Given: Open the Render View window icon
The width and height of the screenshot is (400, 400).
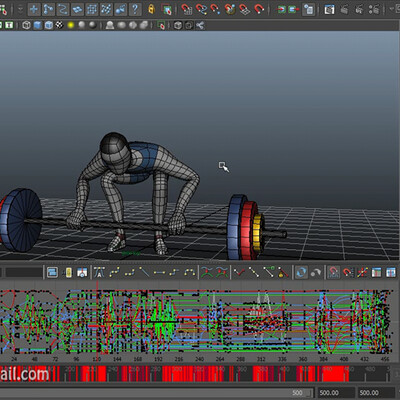Looking at the screenshot, I should click(x=329, y=9).
